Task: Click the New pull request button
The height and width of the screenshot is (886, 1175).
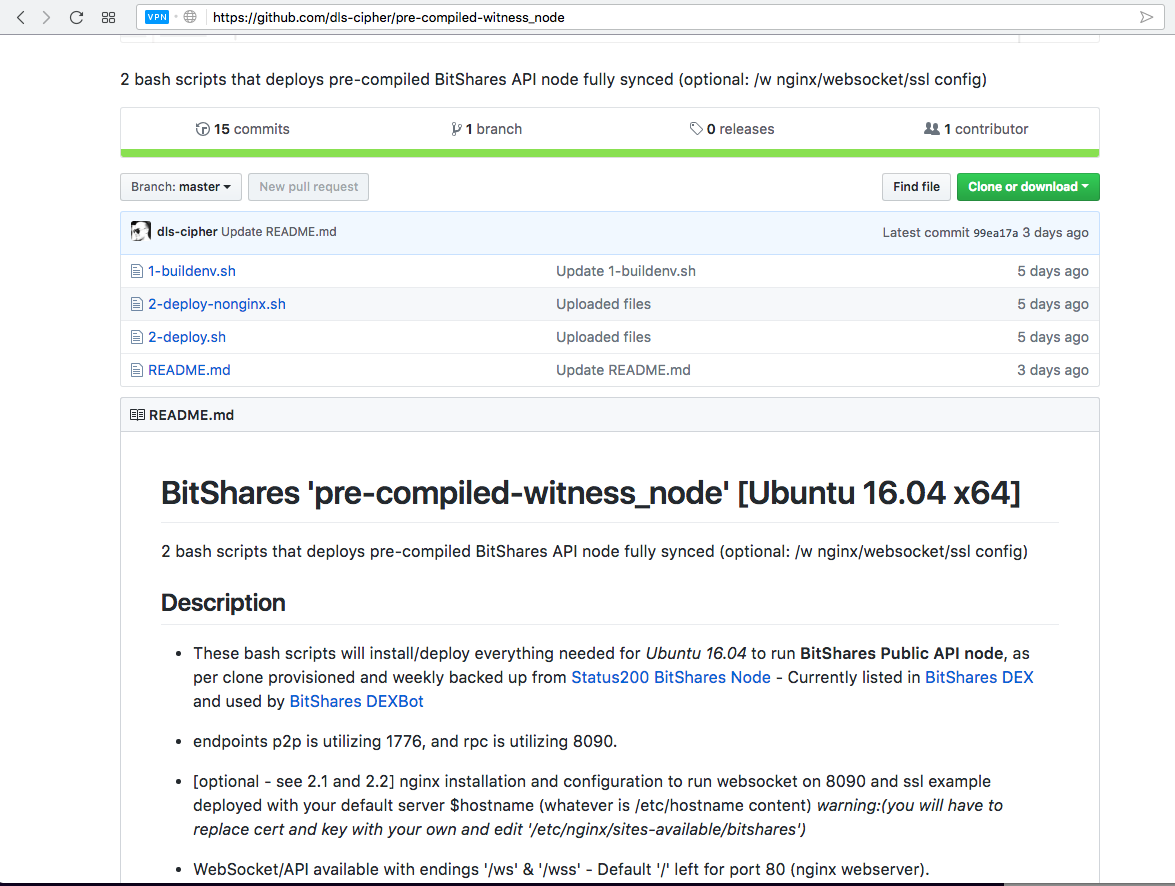Action: [x=309, y=187]
